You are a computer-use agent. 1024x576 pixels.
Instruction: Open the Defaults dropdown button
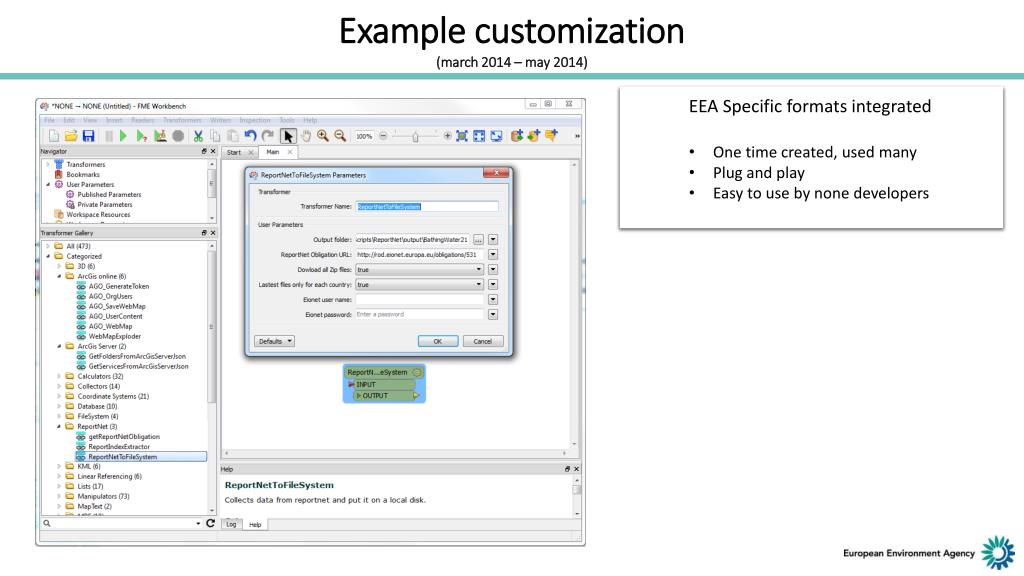(x=274, y=341)
